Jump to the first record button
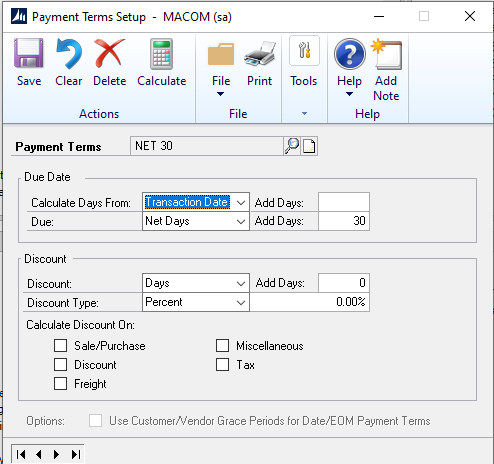The image size is (494, 464). [21, 454]
